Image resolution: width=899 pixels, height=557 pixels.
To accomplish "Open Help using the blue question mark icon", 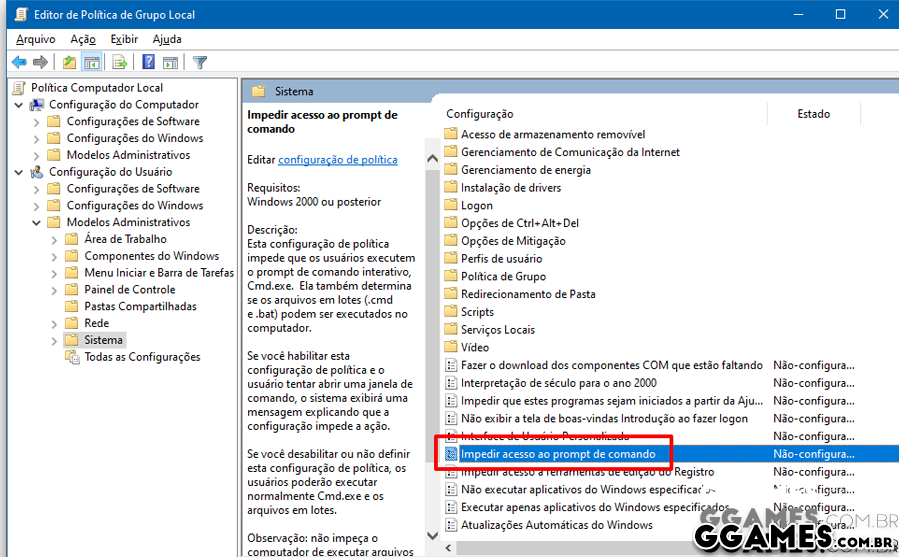I will (x=149, y=63).
